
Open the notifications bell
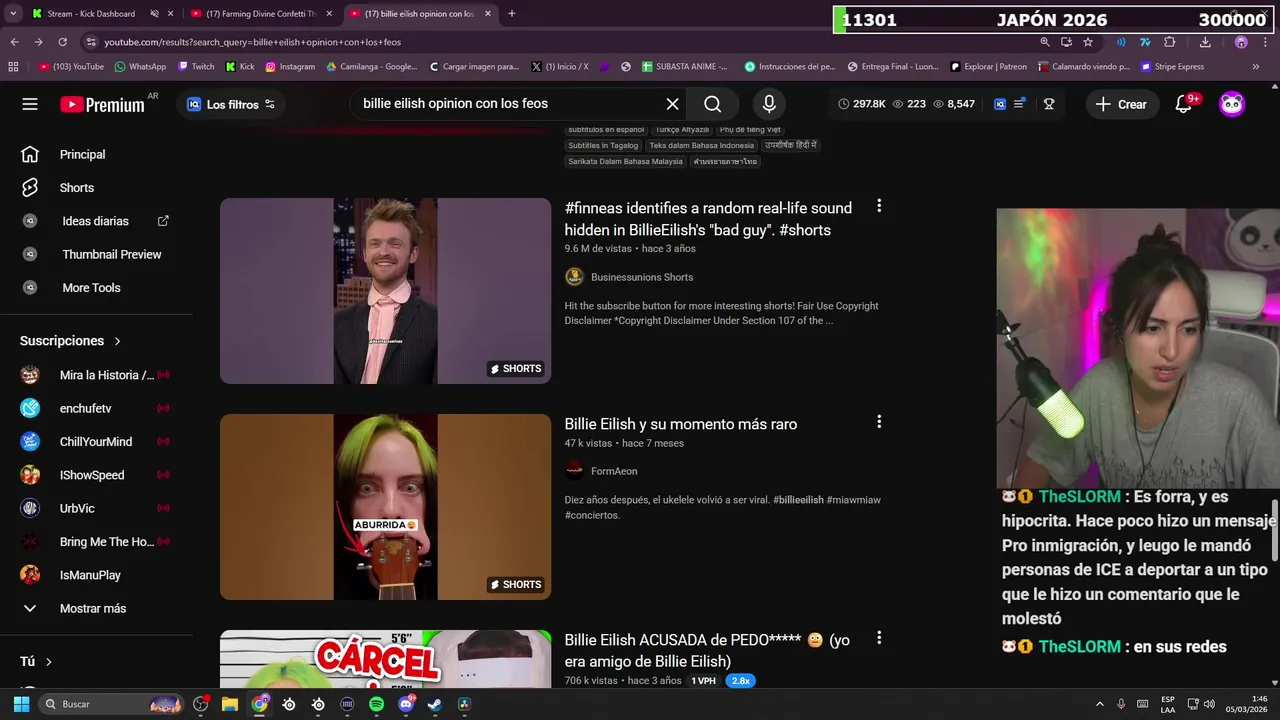point(1183,104)
